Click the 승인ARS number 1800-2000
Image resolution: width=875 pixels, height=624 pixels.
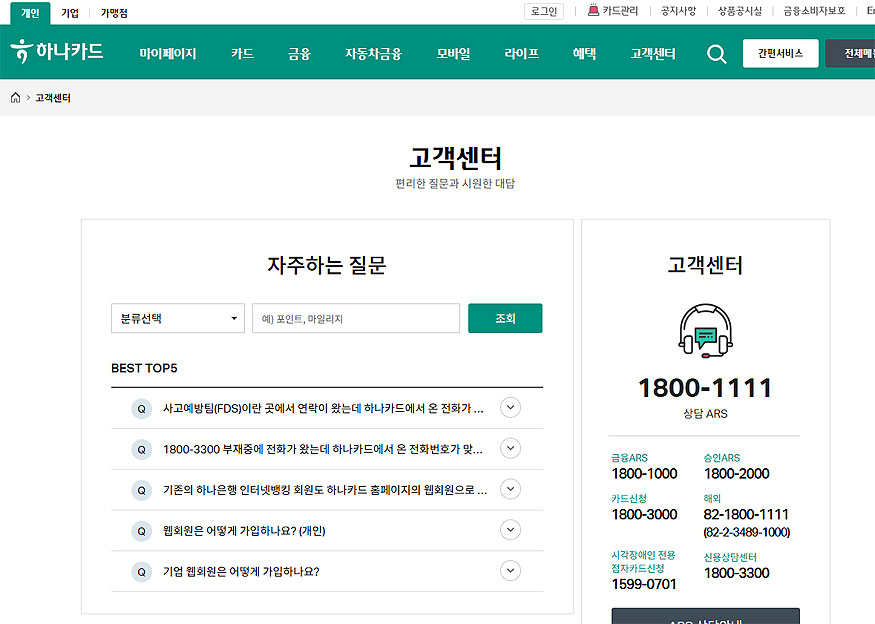coord(737,474)
